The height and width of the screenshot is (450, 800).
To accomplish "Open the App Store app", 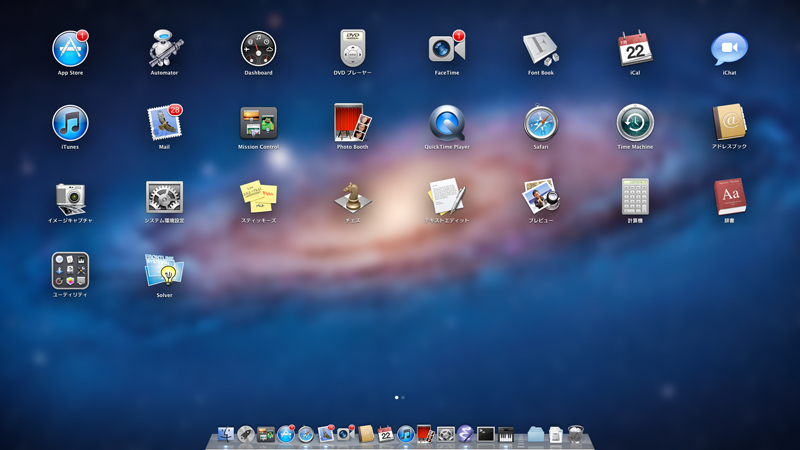I will (70, 49).
